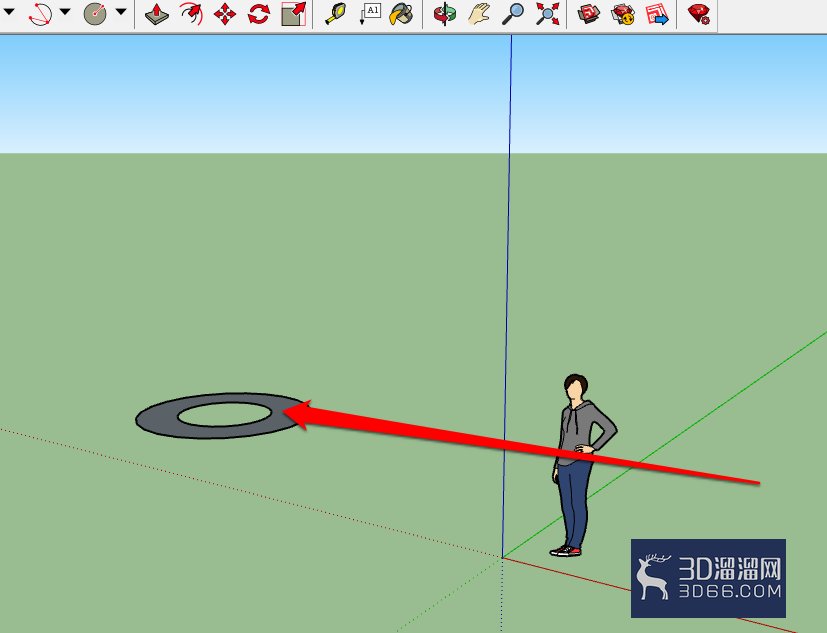Select the Pie shape tool
The width and height of the screenshot is (827, 633).
pyautogui.click(x=95, y=13)
